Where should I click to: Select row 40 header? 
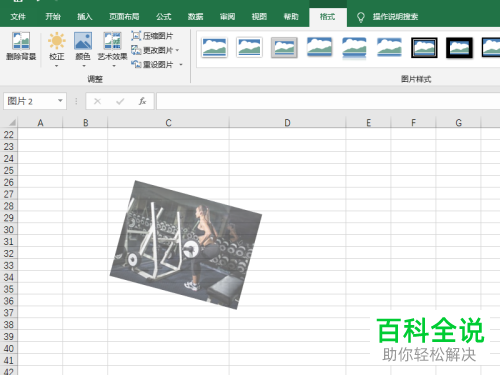pyautogui.click(x=9, y=348)
